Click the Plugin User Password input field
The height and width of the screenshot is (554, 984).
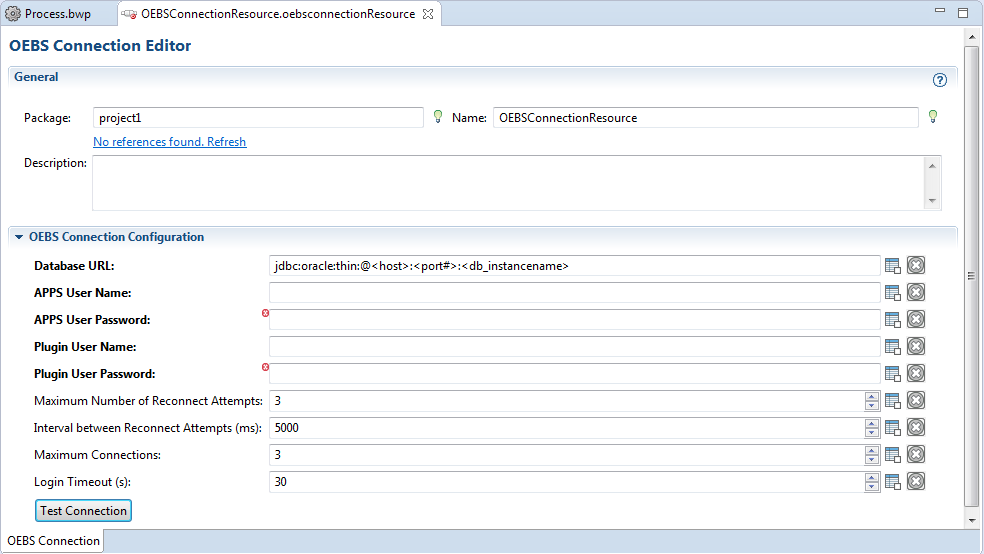[x=574, y=373]
